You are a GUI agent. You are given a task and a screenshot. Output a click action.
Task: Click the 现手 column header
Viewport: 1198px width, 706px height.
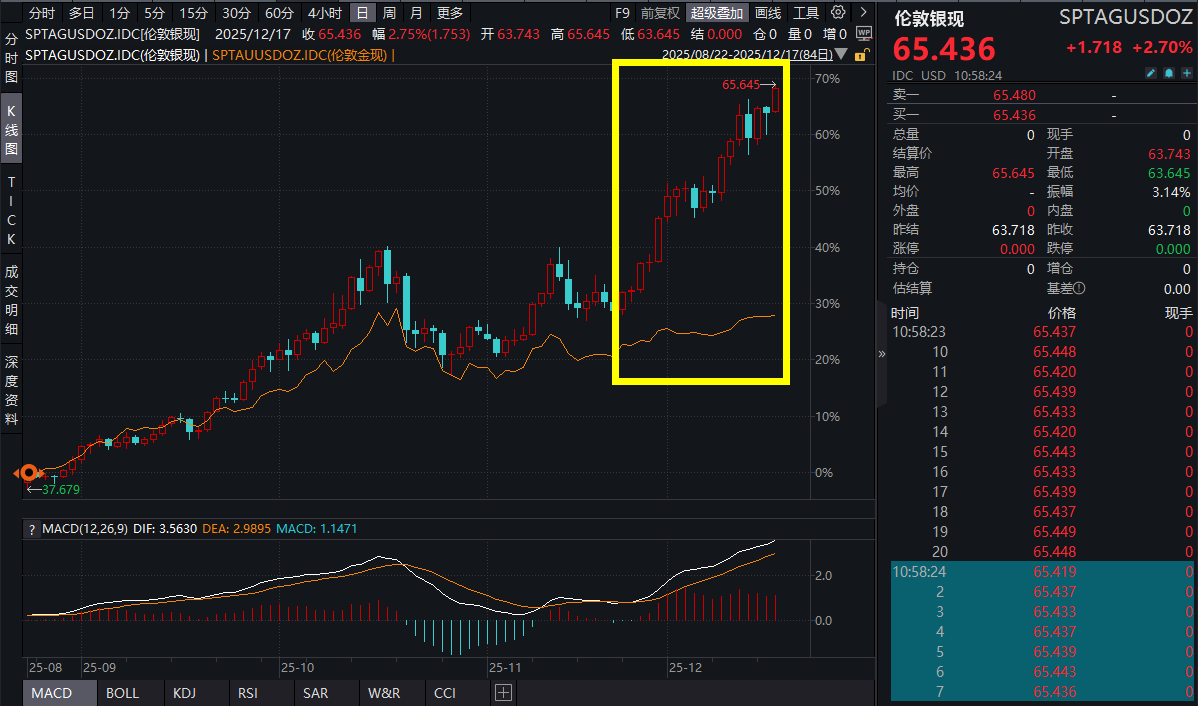[x=1177, y=313]
